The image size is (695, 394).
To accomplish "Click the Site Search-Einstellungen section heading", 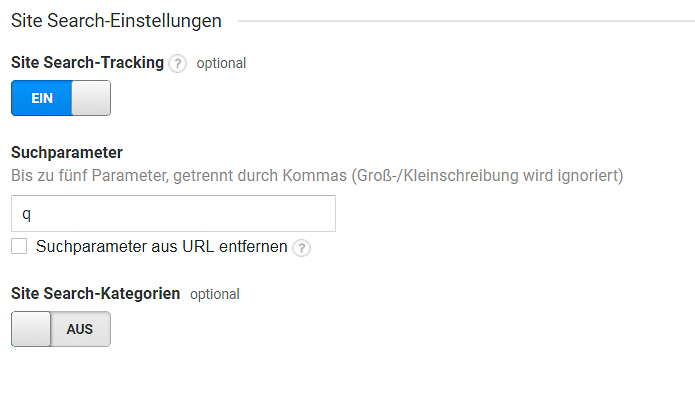I will (x=116, y=21).
